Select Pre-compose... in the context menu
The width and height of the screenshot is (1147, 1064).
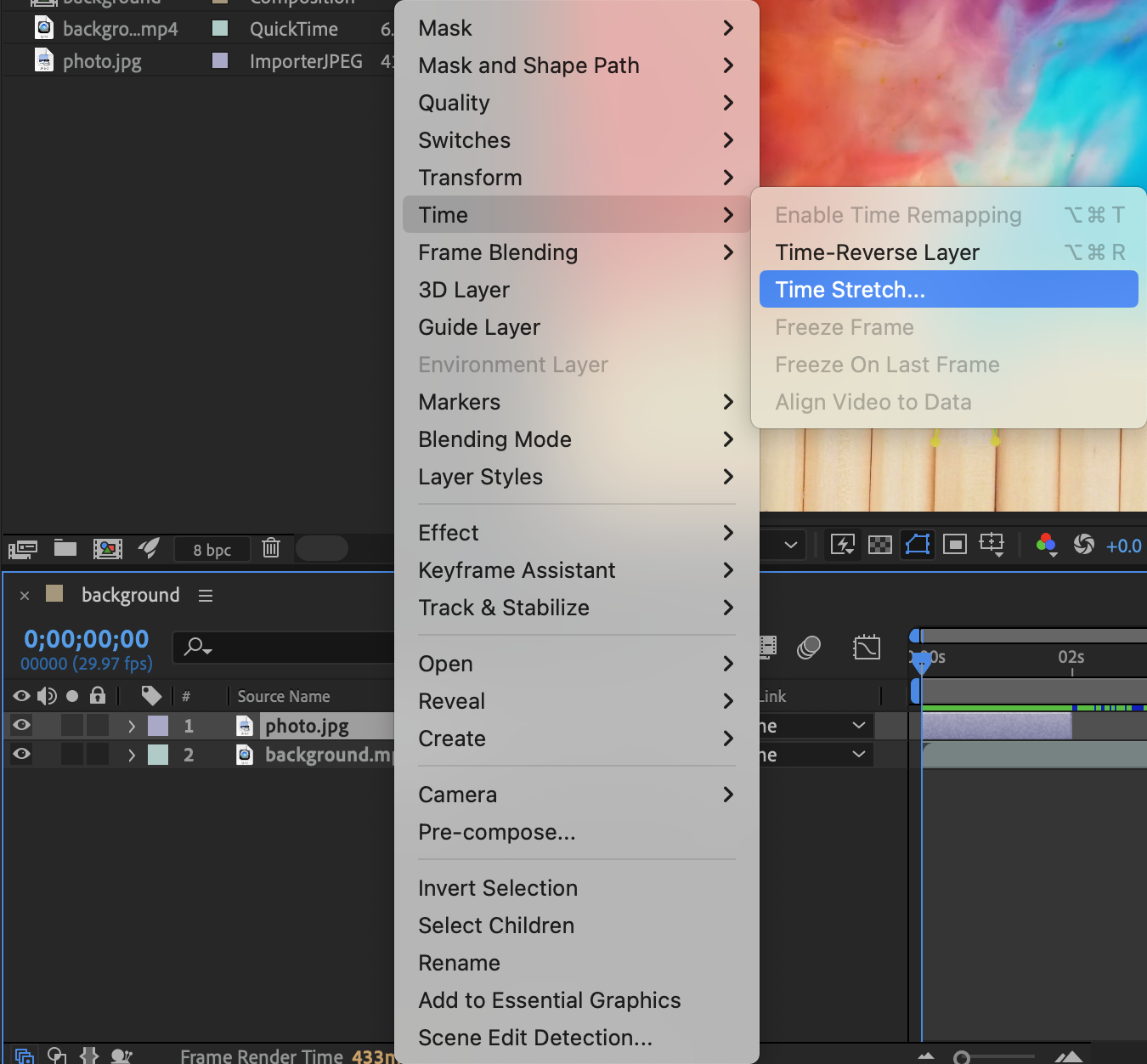tap(497, 832)
